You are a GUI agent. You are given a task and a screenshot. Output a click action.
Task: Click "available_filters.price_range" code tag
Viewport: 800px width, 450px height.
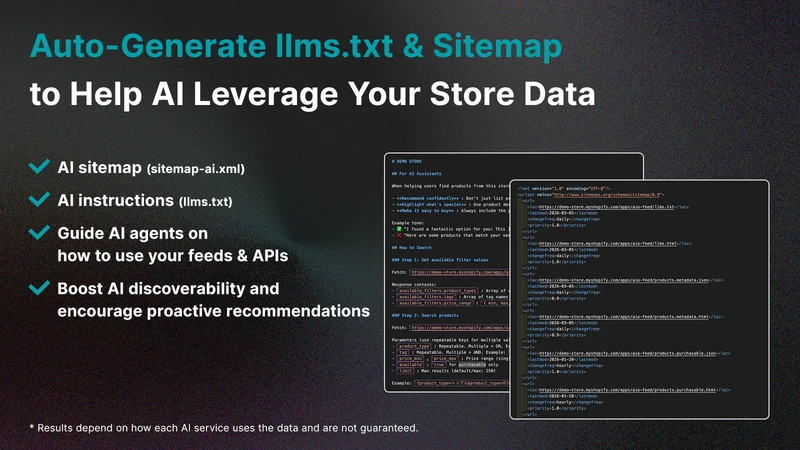pos(435,303)
